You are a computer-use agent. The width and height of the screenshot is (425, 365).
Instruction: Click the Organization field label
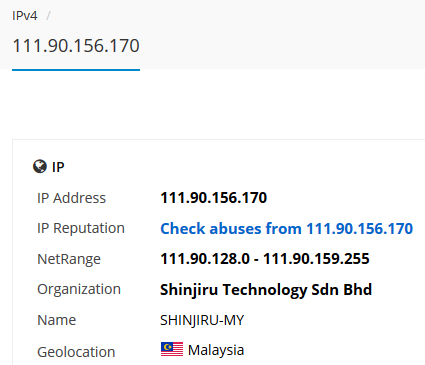coord(79,289)
